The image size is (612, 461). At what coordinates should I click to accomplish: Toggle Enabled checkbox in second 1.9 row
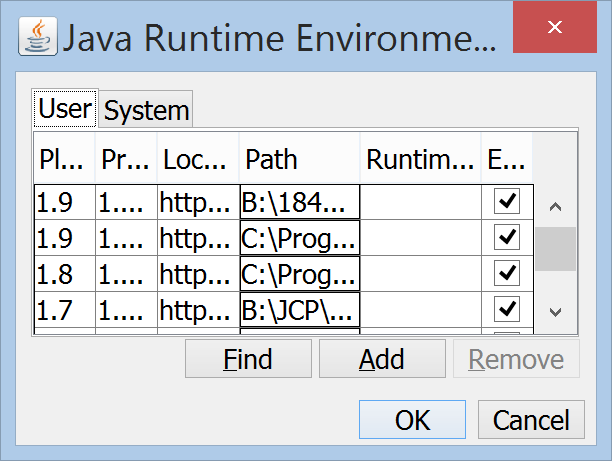507,237
